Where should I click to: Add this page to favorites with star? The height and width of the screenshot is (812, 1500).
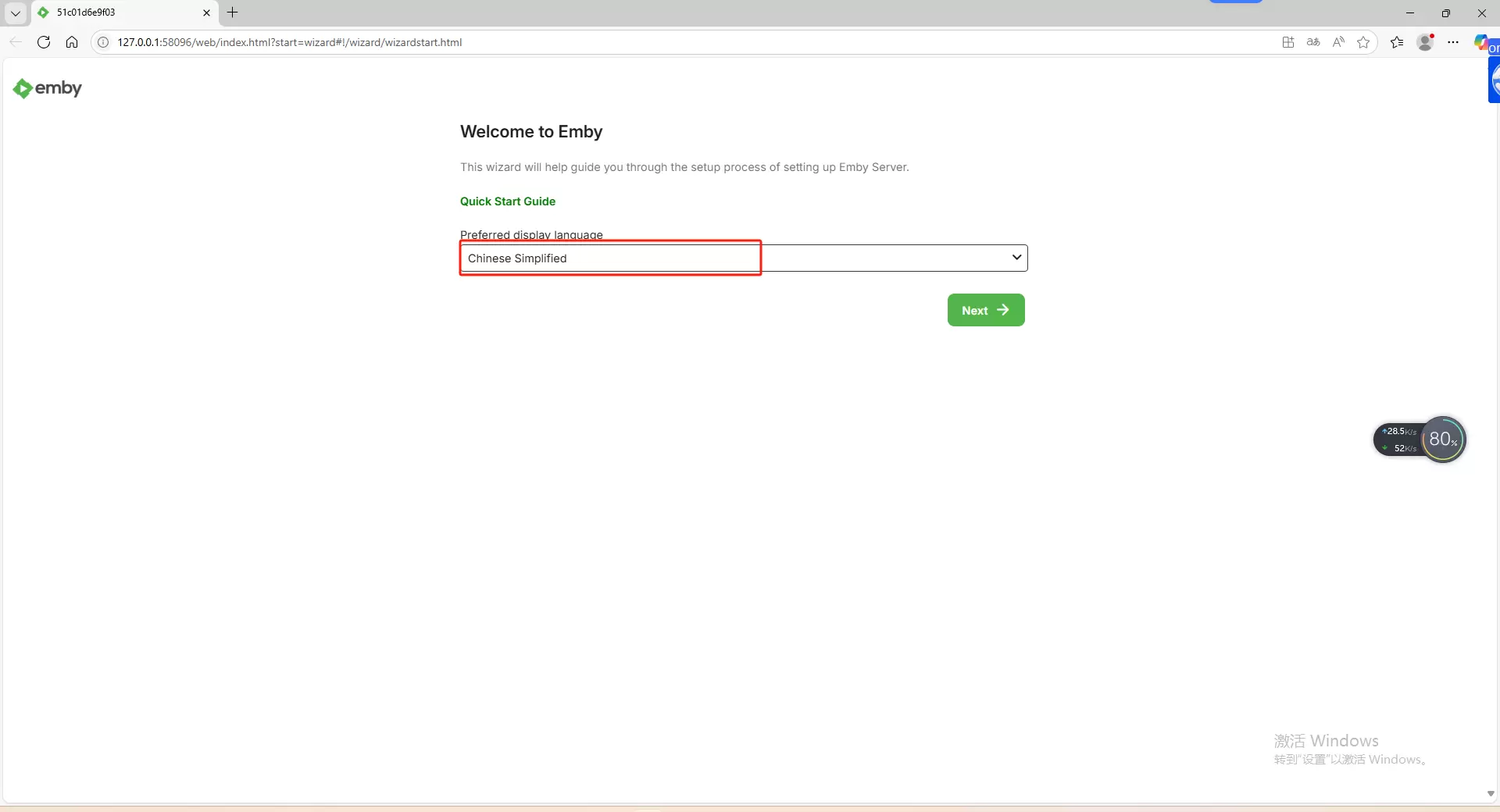click(x=1363, y=42)
